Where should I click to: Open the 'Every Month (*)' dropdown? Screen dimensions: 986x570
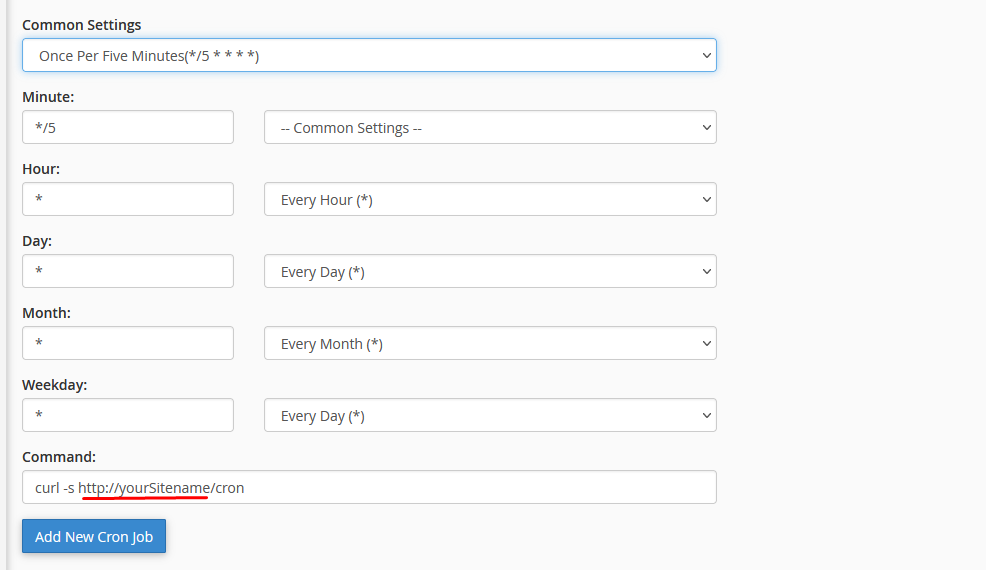pyautogui.click(x=489, y=344)
